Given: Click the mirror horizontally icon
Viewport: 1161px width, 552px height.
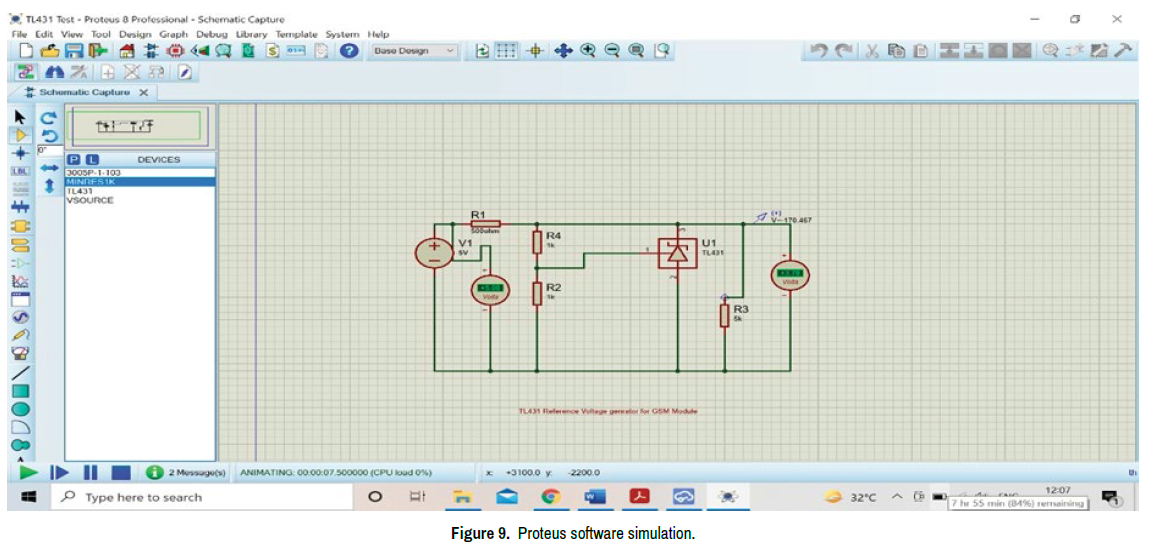Looking at the screenshot, I should click(49, 168).
